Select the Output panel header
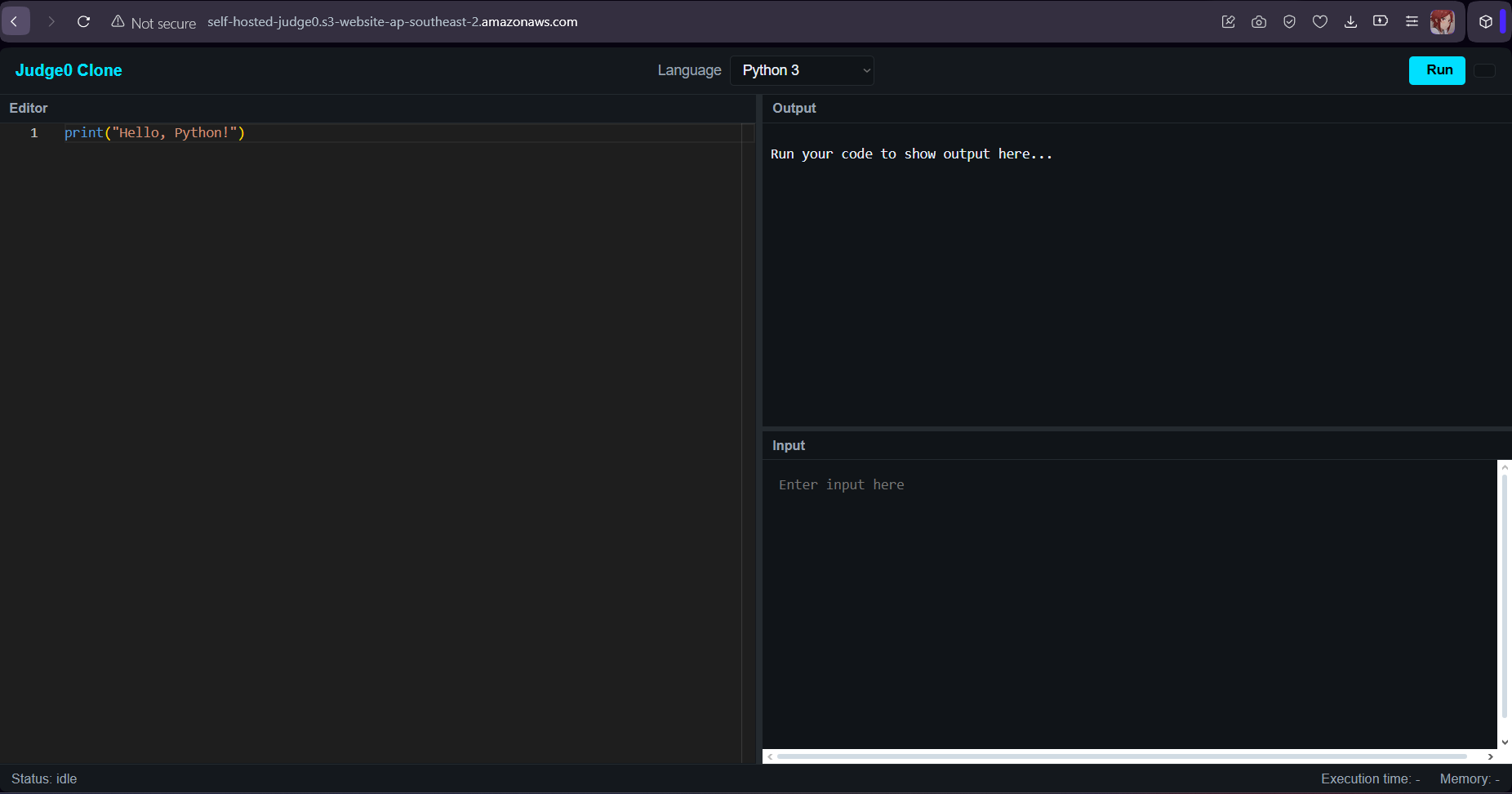The height and width of the screenshot is (794, 1512). coord(793,108)
